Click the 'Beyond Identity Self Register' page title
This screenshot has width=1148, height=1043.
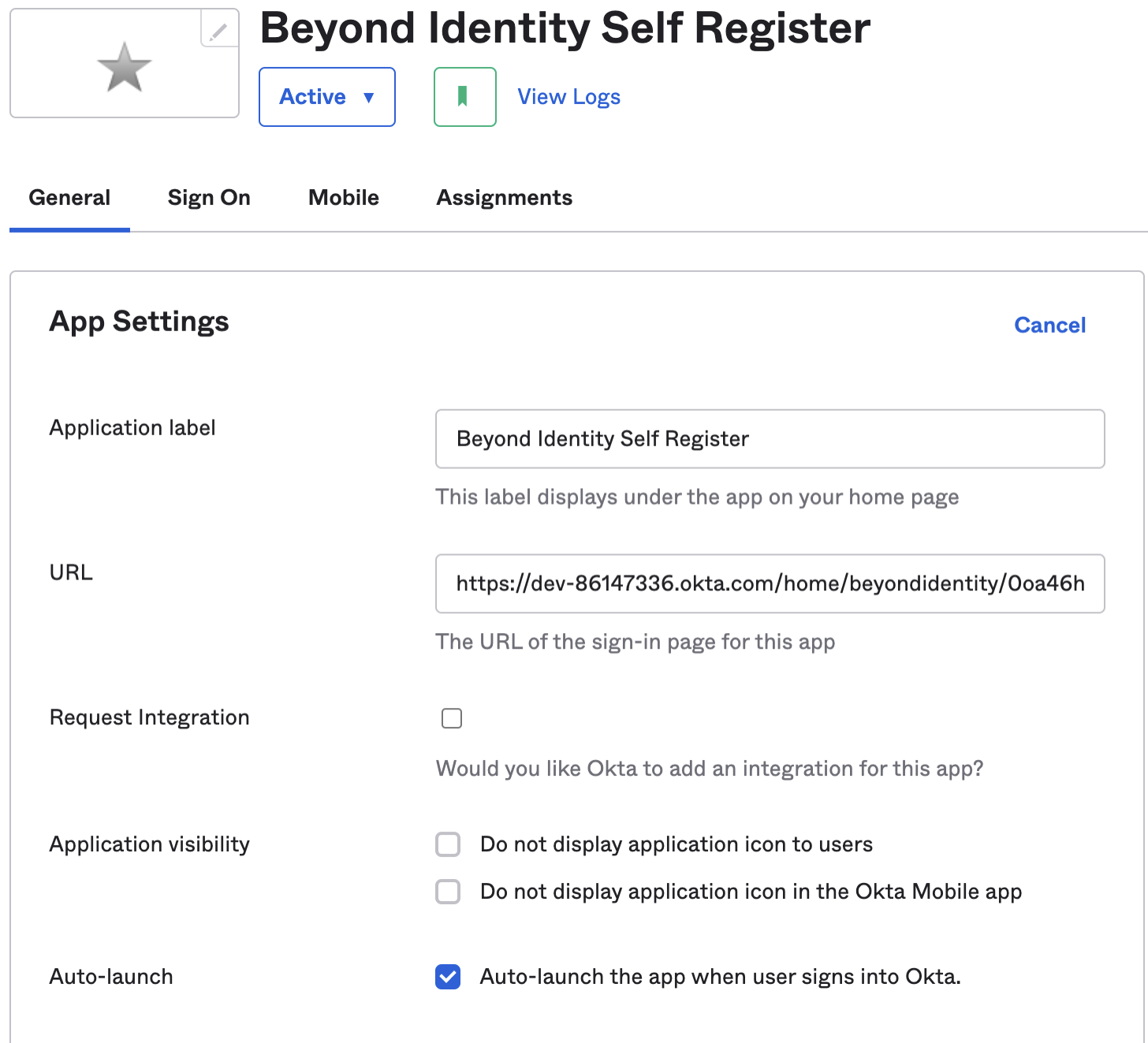point(565,28)
